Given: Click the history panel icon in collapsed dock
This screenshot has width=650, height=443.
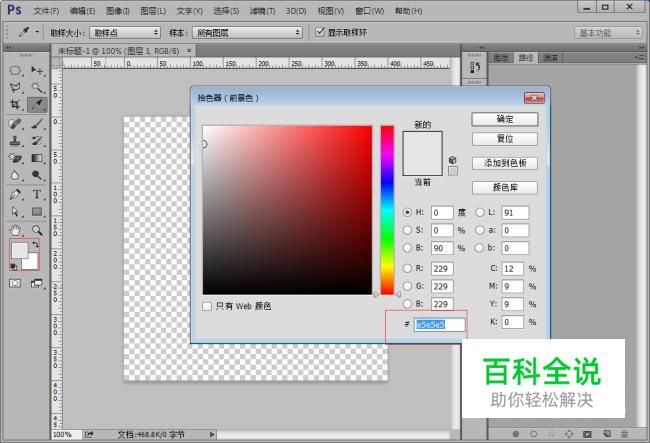Looking at the screenshot, I should 475,67.
